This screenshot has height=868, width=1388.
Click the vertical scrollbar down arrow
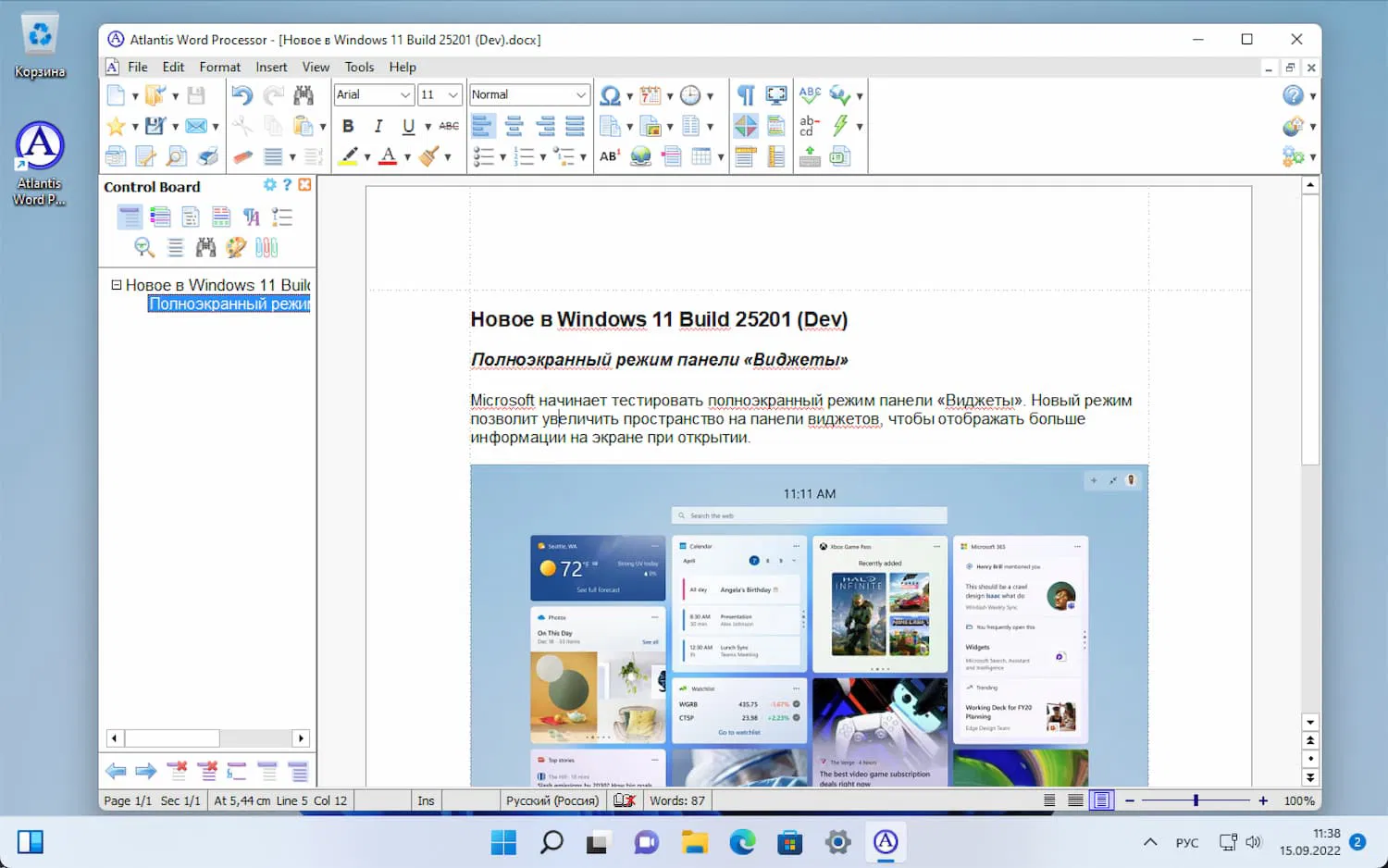(x=1310, y=722)
